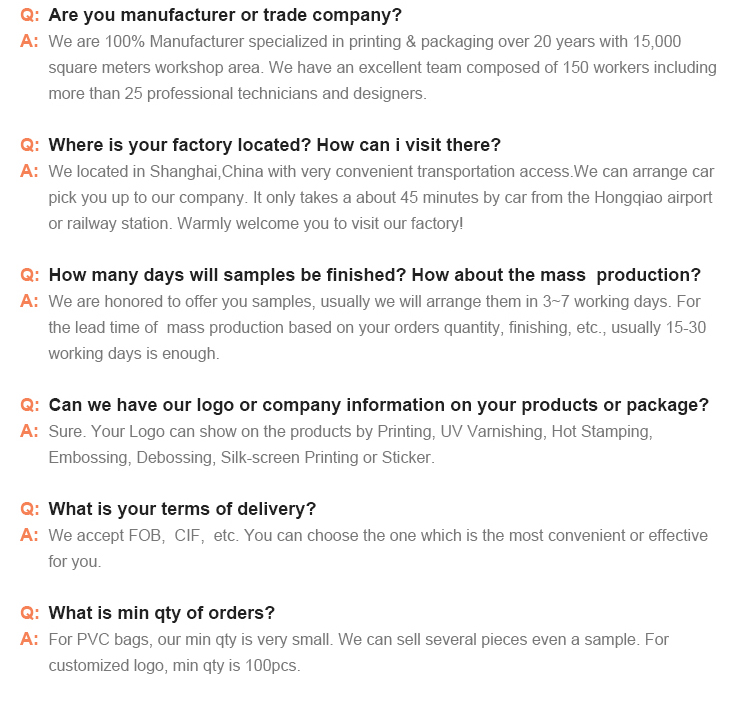
Task: Select "What is your terms of delivery?" question
Action: (x=182, y=509)
